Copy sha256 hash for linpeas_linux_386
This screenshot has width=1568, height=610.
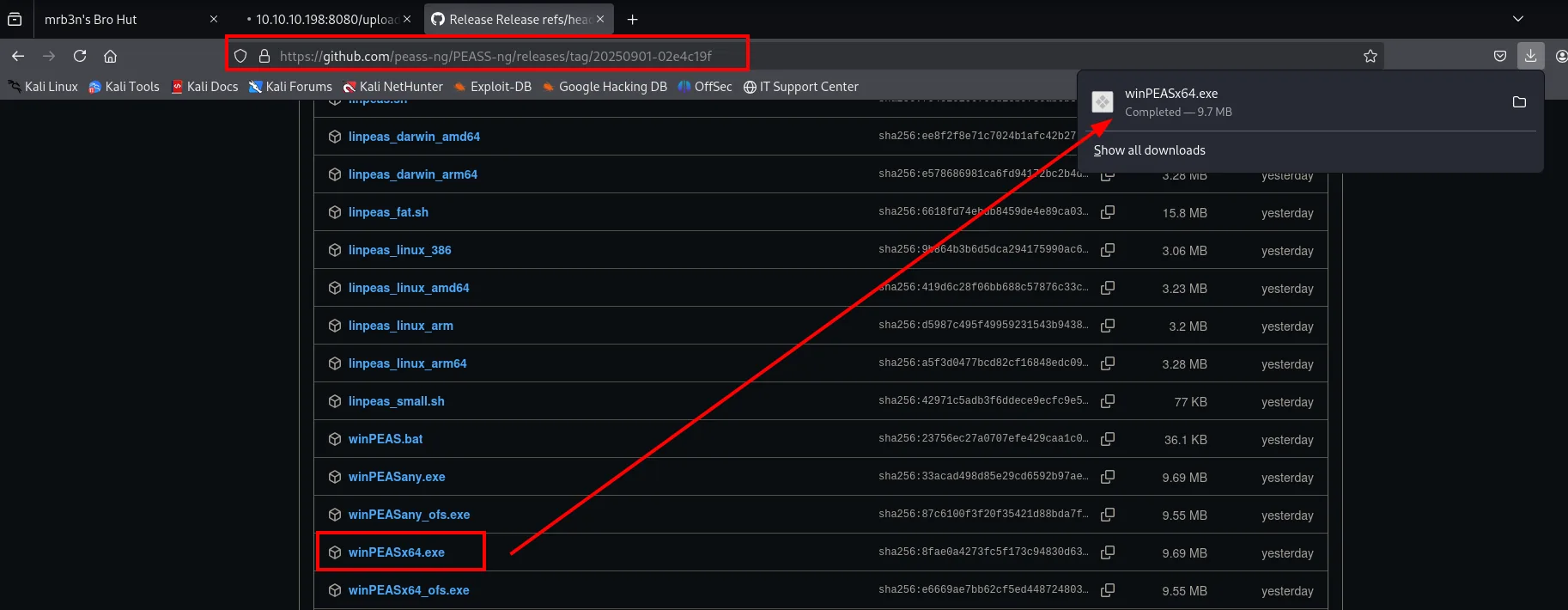pyautogui.click(x=1108, y=250)
